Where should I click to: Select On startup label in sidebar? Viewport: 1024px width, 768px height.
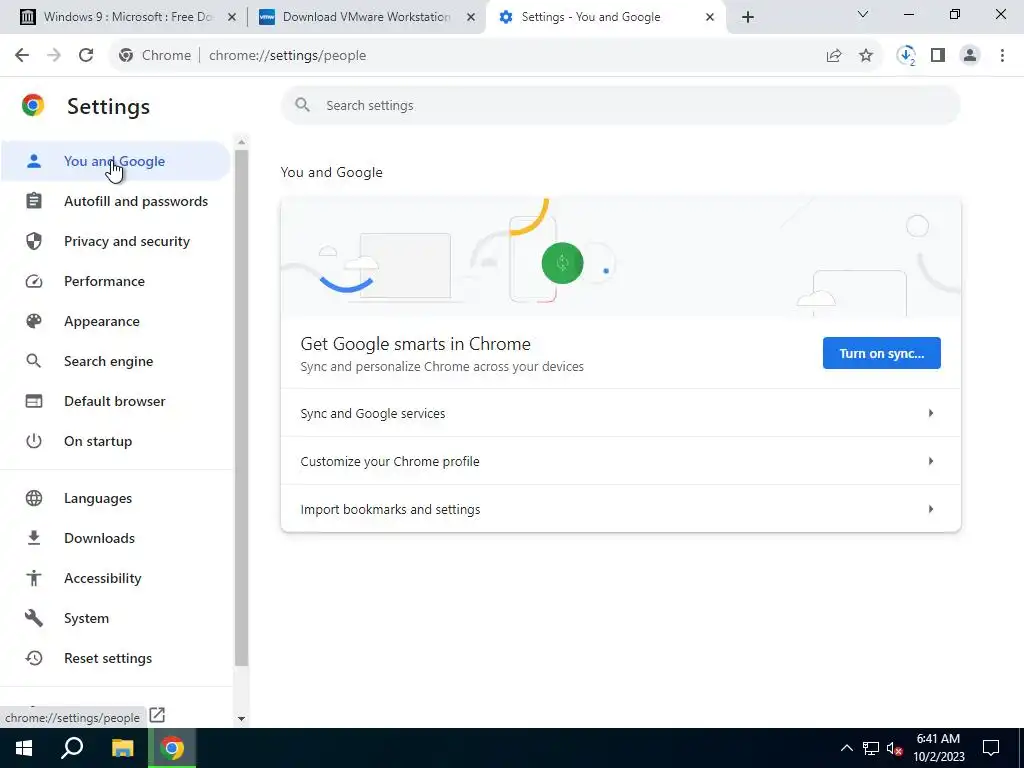[98, 441]
